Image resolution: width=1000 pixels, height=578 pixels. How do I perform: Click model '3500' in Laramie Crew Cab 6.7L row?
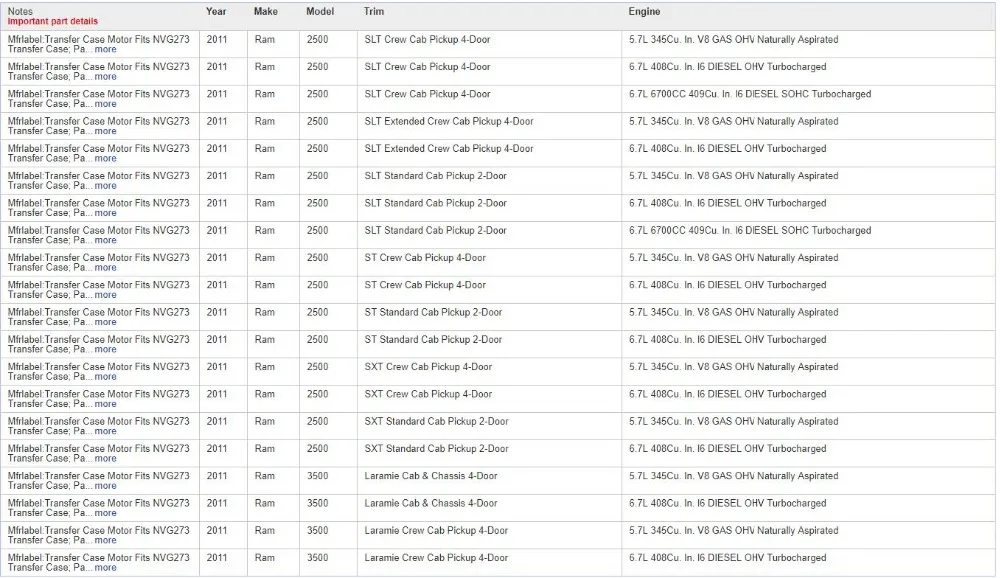coord(318,558)
